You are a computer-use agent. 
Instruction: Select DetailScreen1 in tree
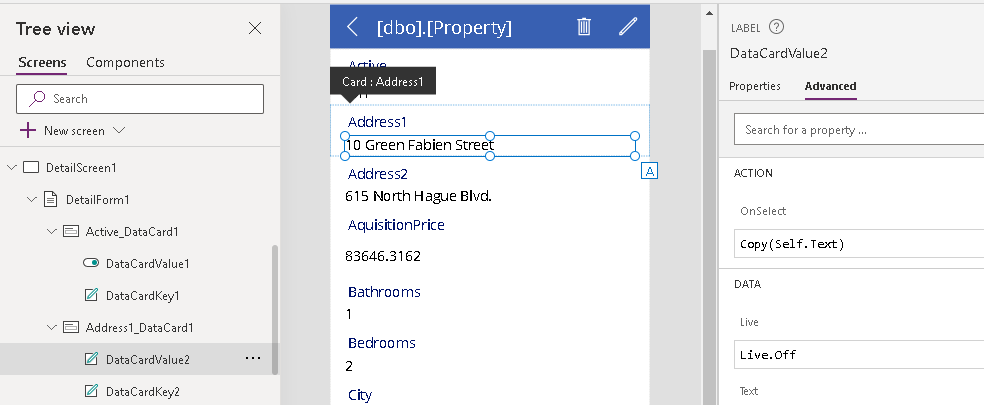(81, 168)
